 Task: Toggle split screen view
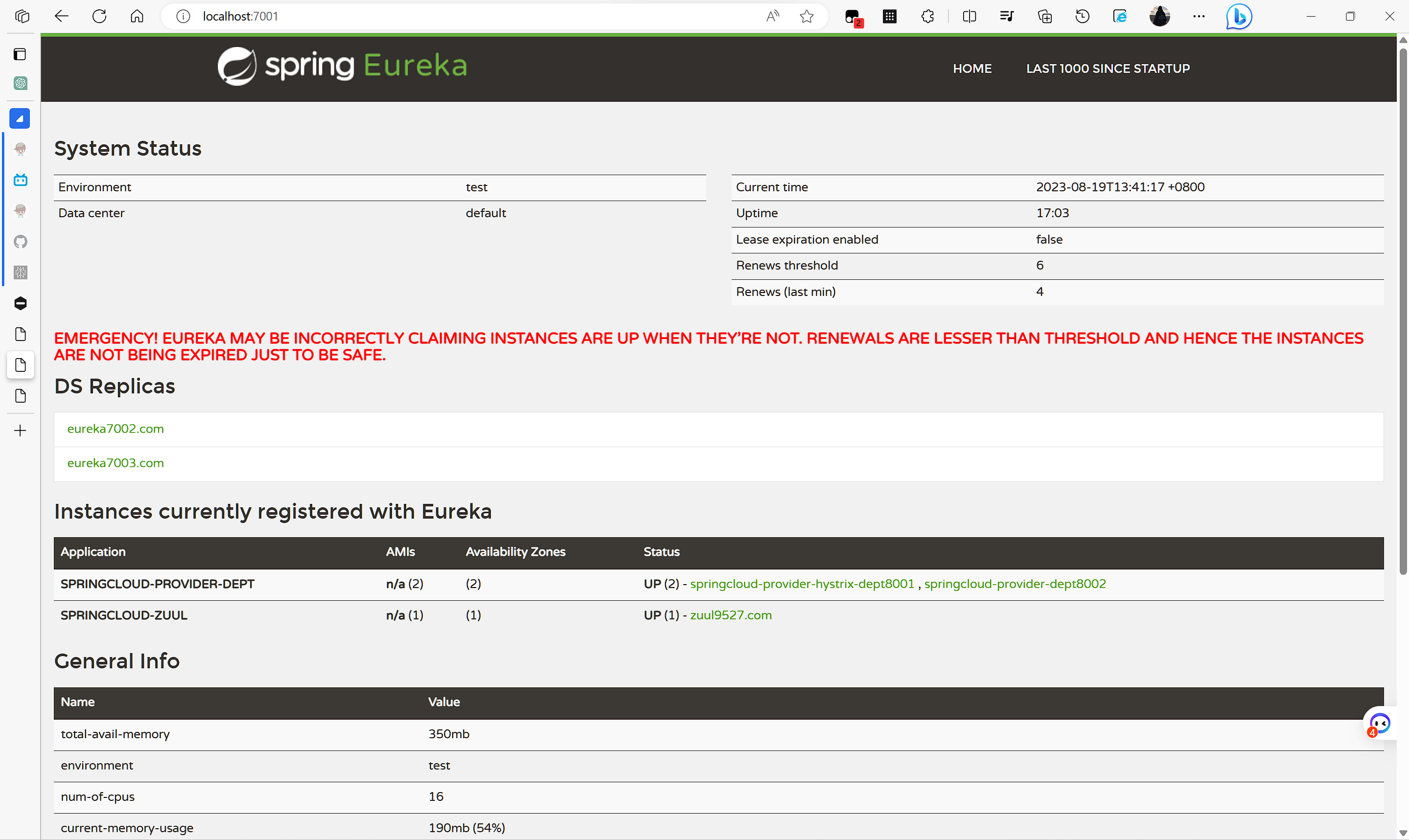point(969,17)
